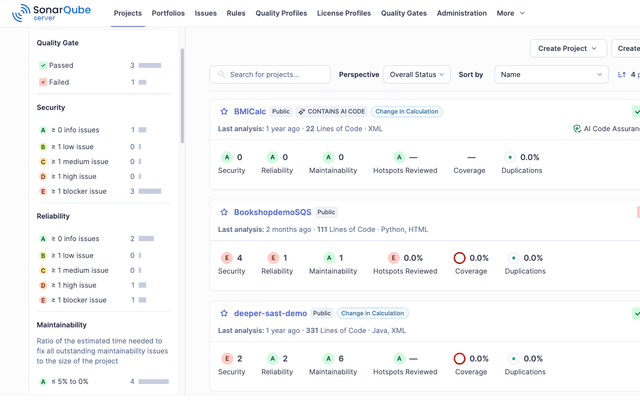Click BMICalc duplications indicator icon
The height and width of the screenshot is (400, 640).
coord(510,157)
